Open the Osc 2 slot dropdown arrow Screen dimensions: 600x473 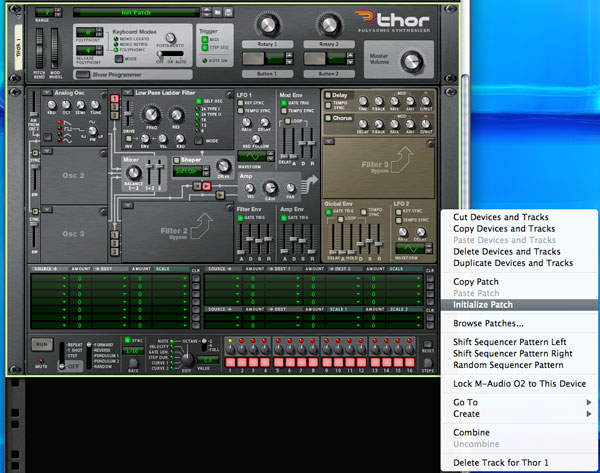47,151
